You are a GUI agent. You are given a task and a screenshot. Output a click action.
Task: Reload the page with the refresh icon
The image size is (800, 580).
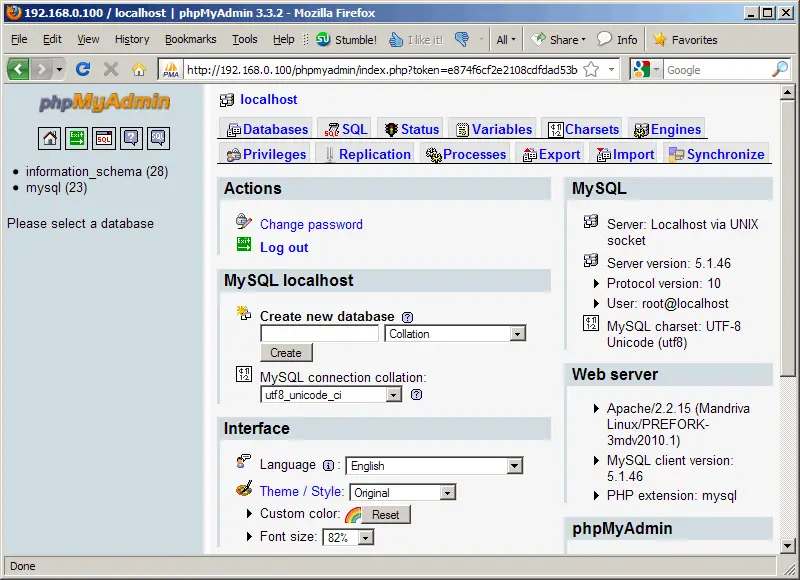click(x=83, y=69)
